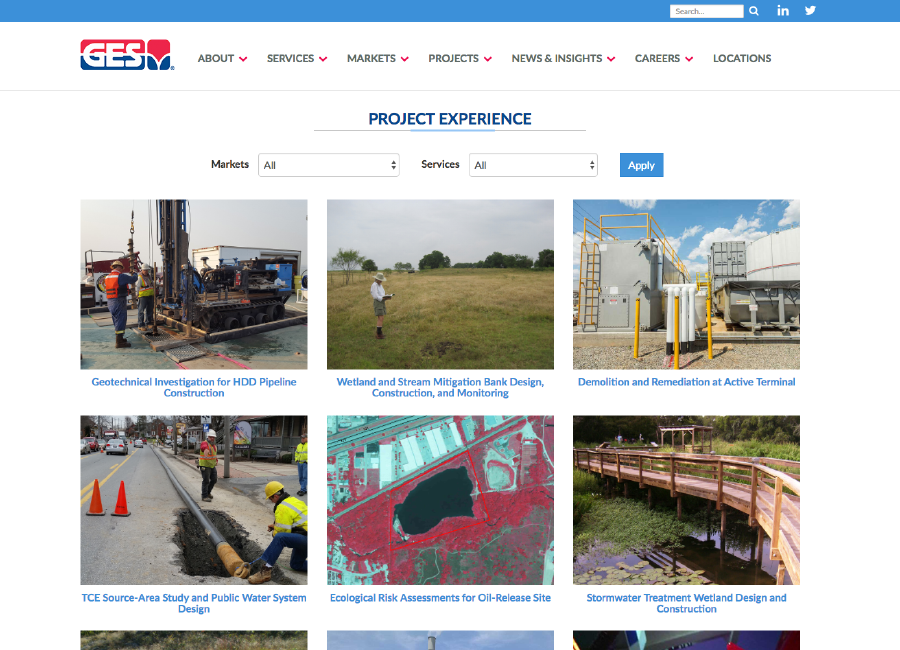The height and width of the screenshot is (650, 900).
Task: Expand the About chevron arrow
Action: 243,59
